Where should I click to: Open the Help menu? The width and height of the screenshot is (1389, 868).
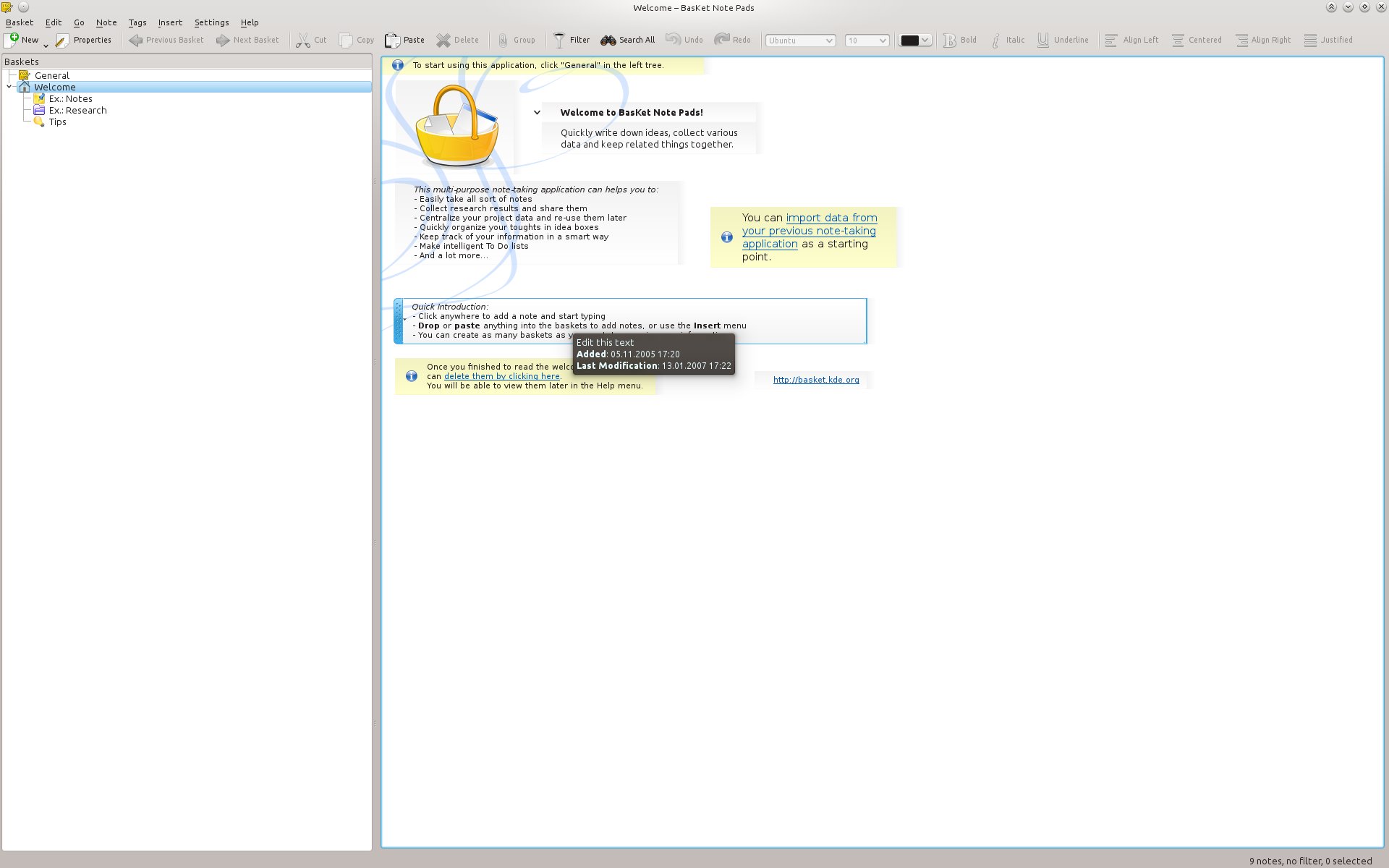tap(250, 22)
